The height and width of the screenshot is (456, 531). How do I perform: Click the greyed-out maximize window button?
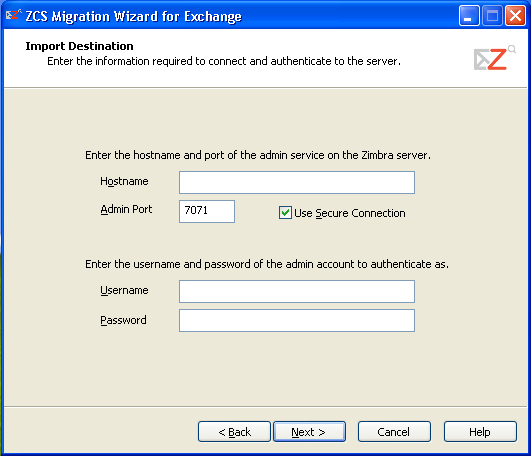coord(492,16)
